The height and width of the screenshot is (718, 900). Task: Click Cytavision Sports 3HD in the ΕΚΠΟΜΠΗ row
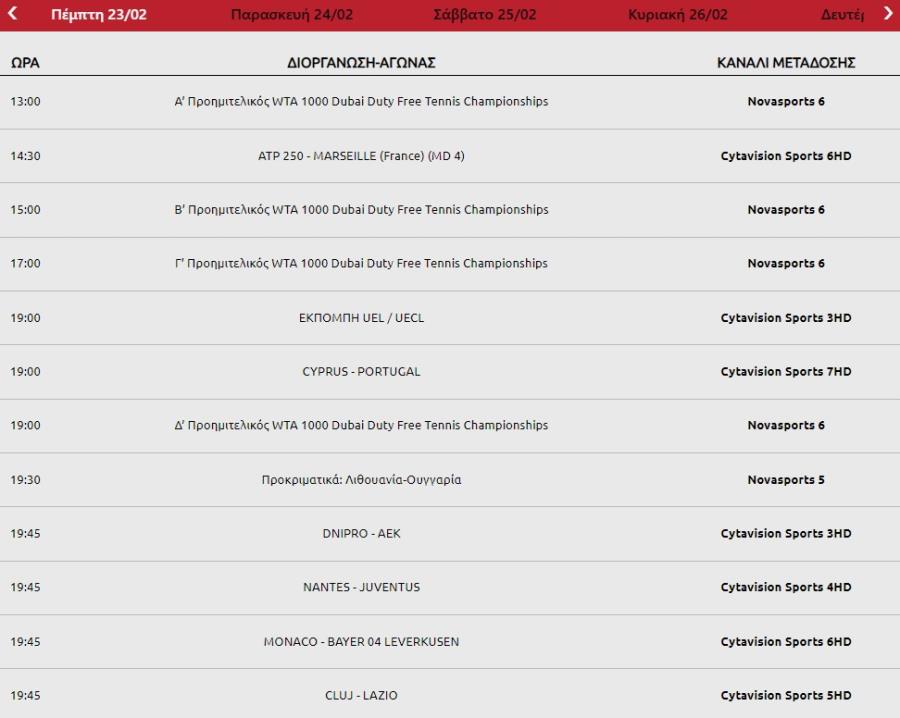point(786,318)
